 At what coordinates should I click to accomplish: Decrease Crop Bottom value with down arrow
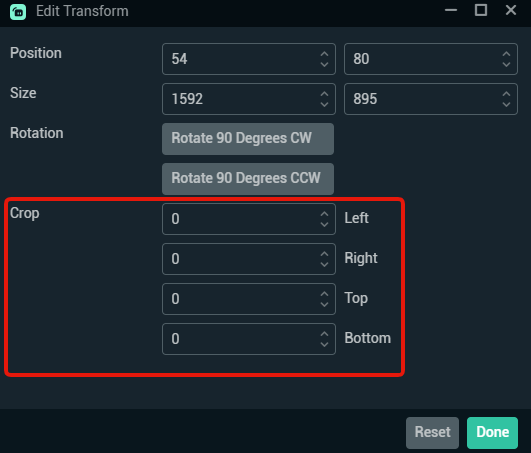[x=324, y=344]
